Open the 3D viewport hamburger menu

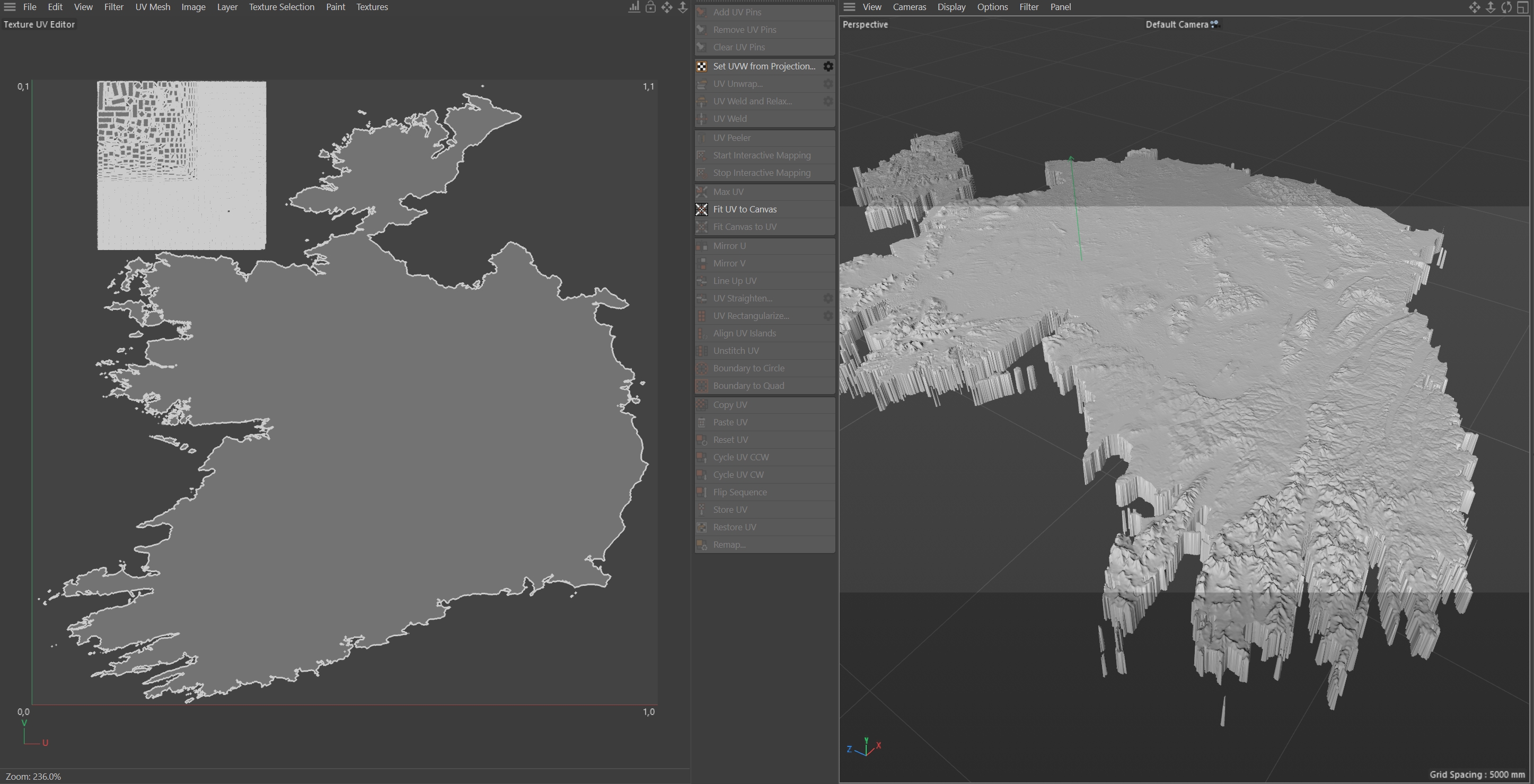coord(849,7)
